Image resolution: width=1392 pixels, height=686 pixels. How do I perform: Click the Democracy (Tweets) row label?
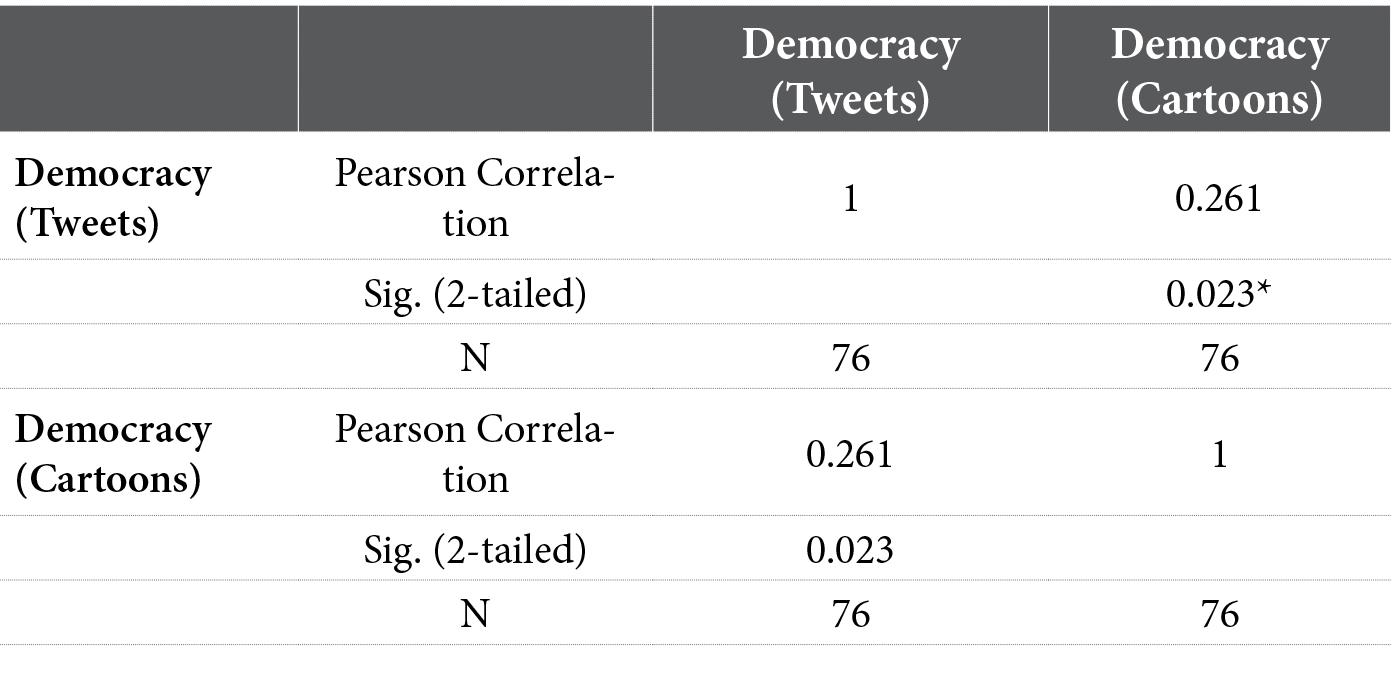pos(113,198)
